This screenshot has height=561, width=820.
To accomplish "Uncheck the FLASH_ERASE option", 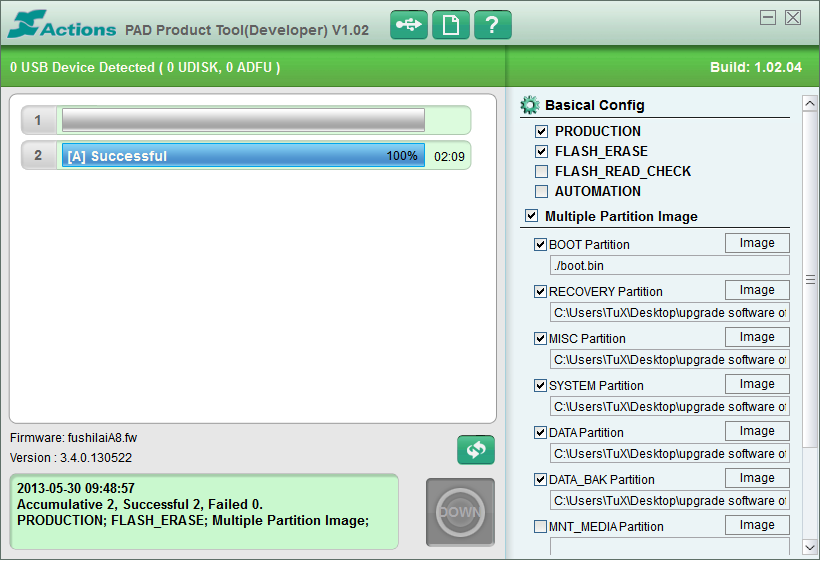I will (541, 152).
